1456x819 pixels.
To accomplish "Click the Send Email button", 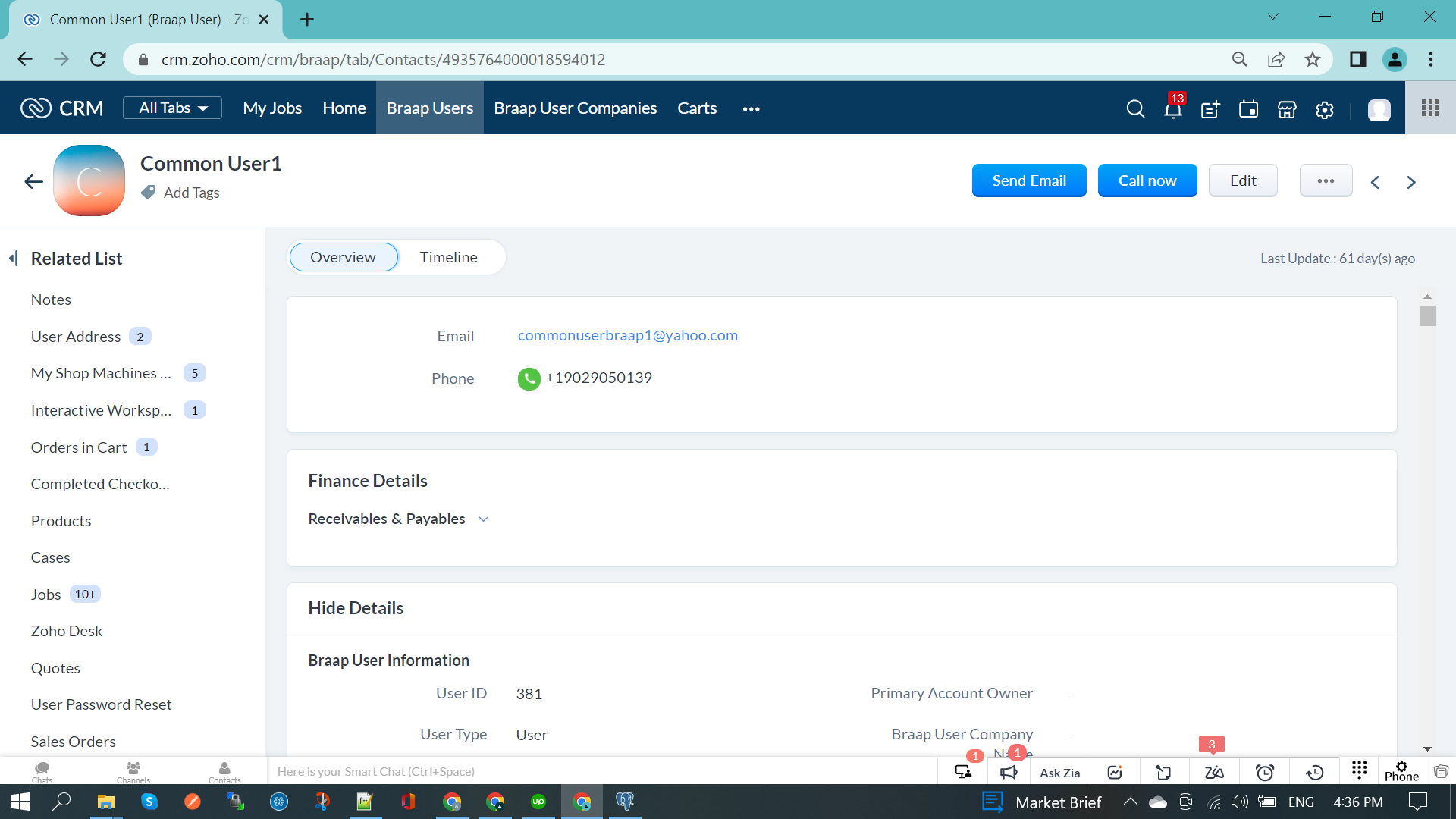I will 1029,180.
